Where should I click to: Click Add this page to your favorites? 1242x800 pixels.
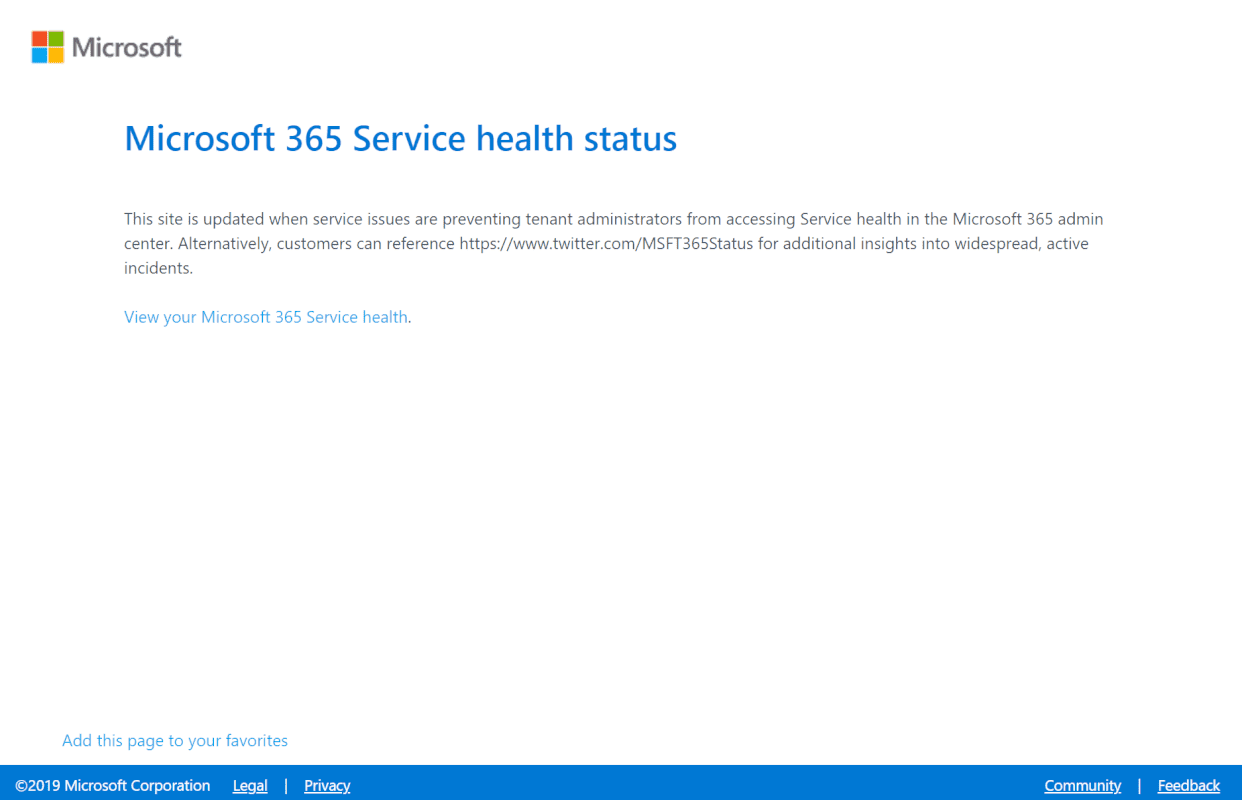(x=175, y=741)
